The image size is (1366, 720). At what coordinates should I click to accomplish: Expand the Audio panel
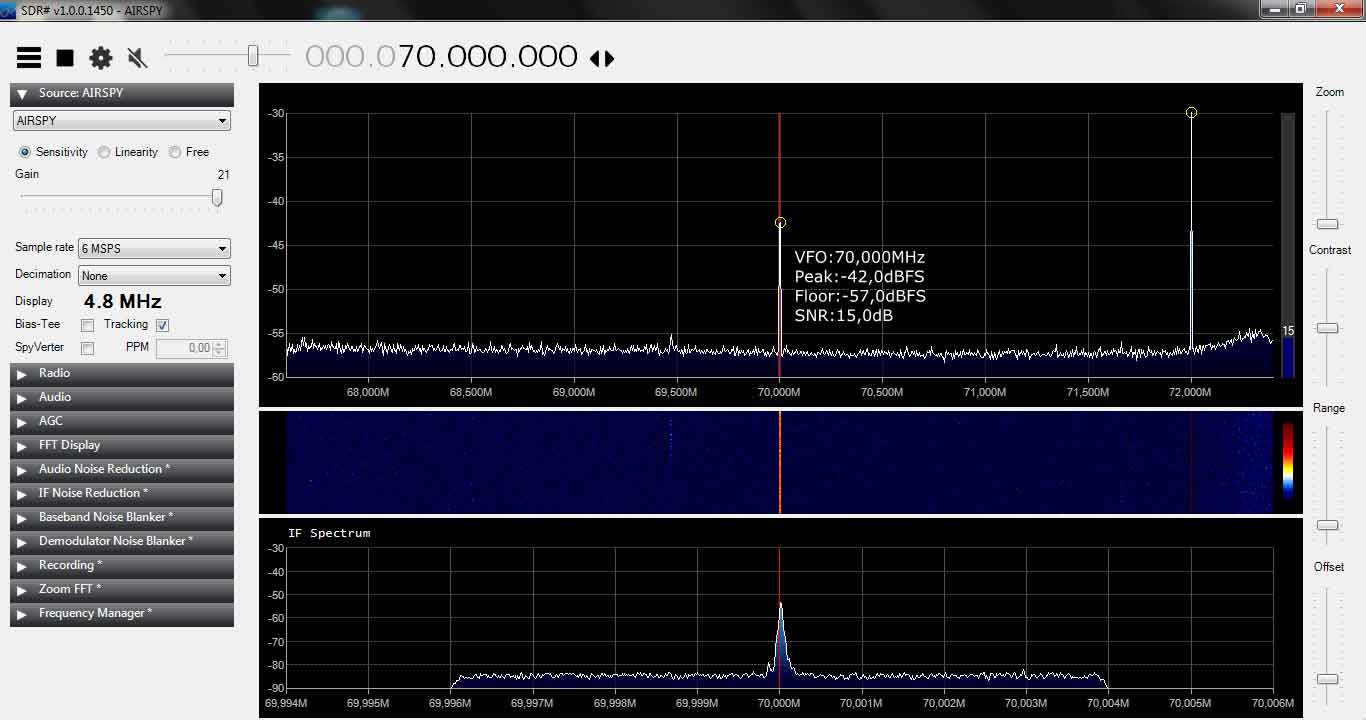[x=122, y=398]
